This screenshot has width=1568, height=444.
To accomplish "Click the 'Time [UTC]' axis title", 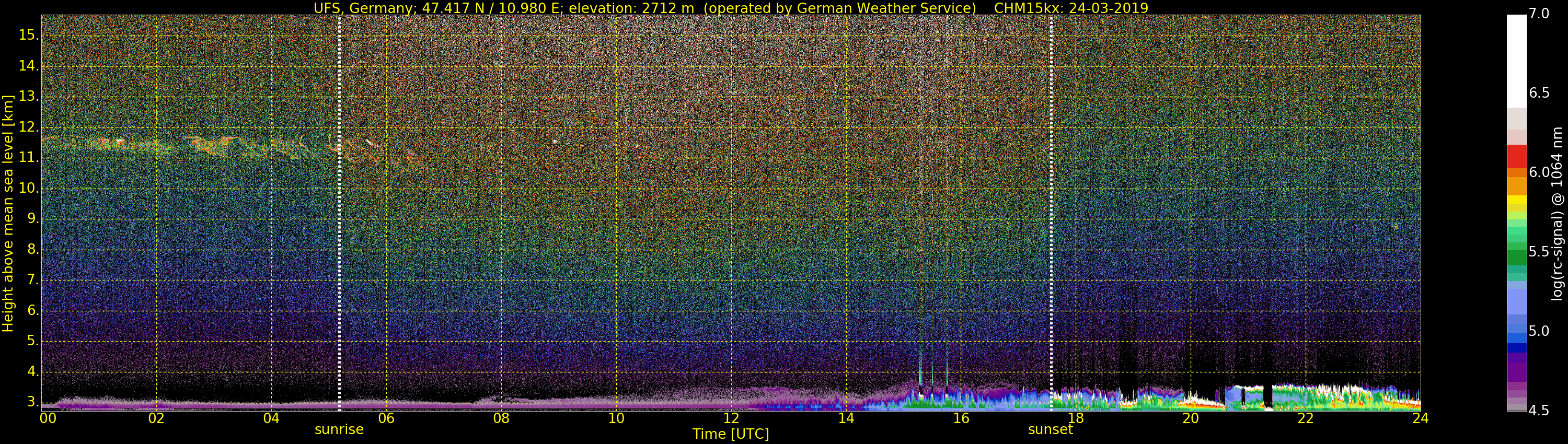I will pyautogui.click(x=731, y=434).
